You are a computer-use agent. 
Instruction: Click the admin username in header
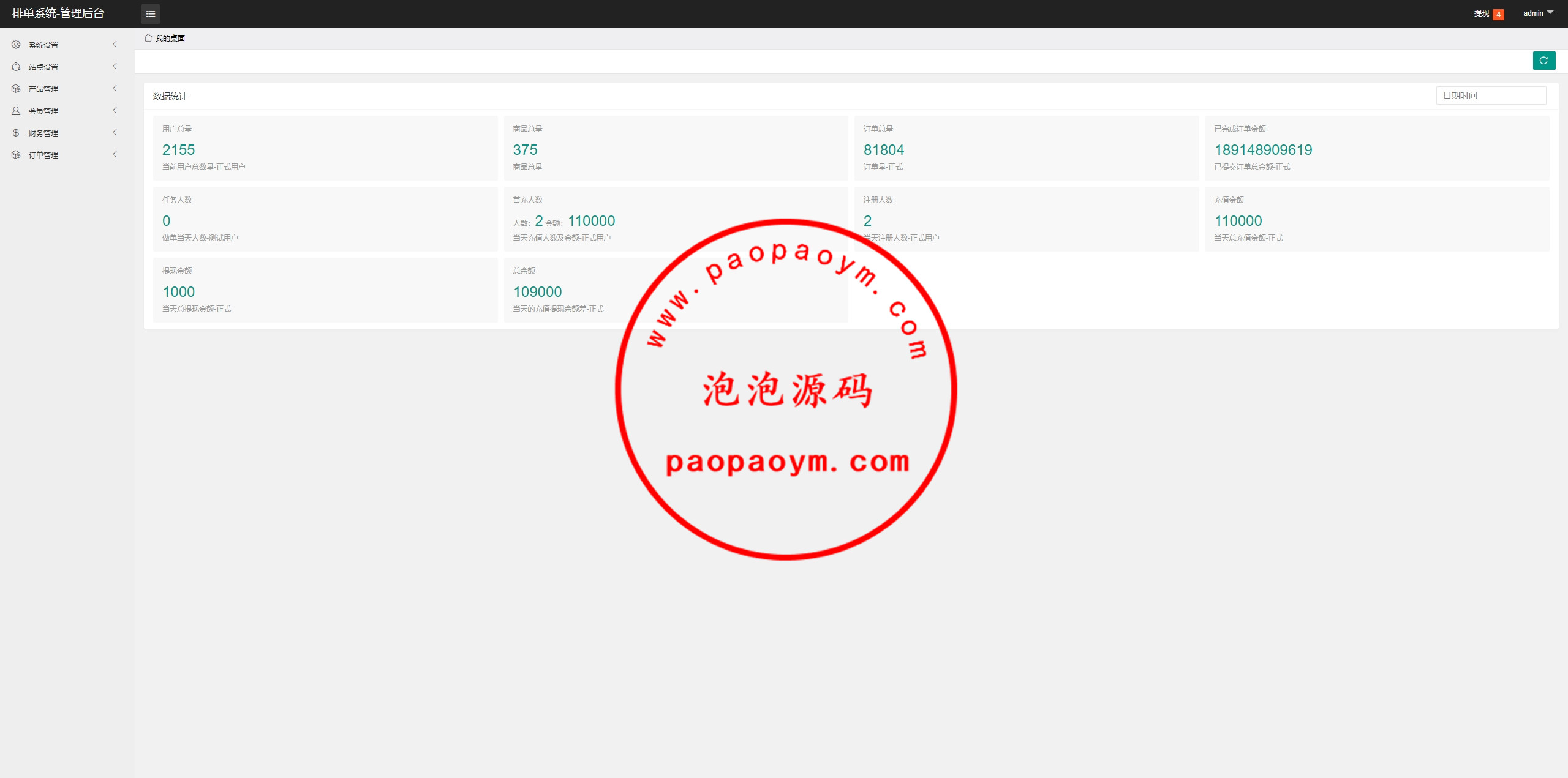[1533, 13]
